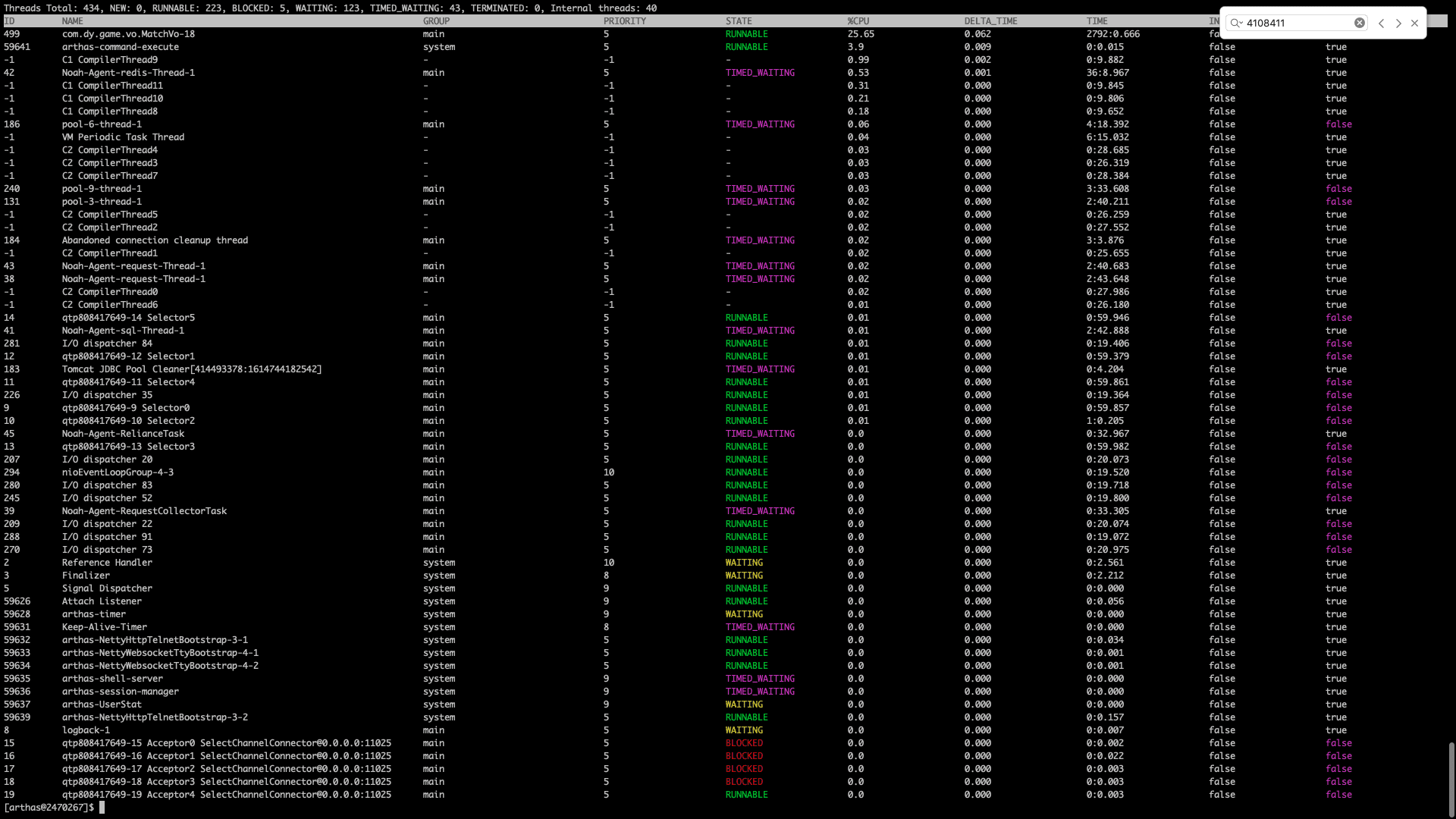Click the arthas command prompt line
This screenshot has width=1456, height=819.
[49, 808]
